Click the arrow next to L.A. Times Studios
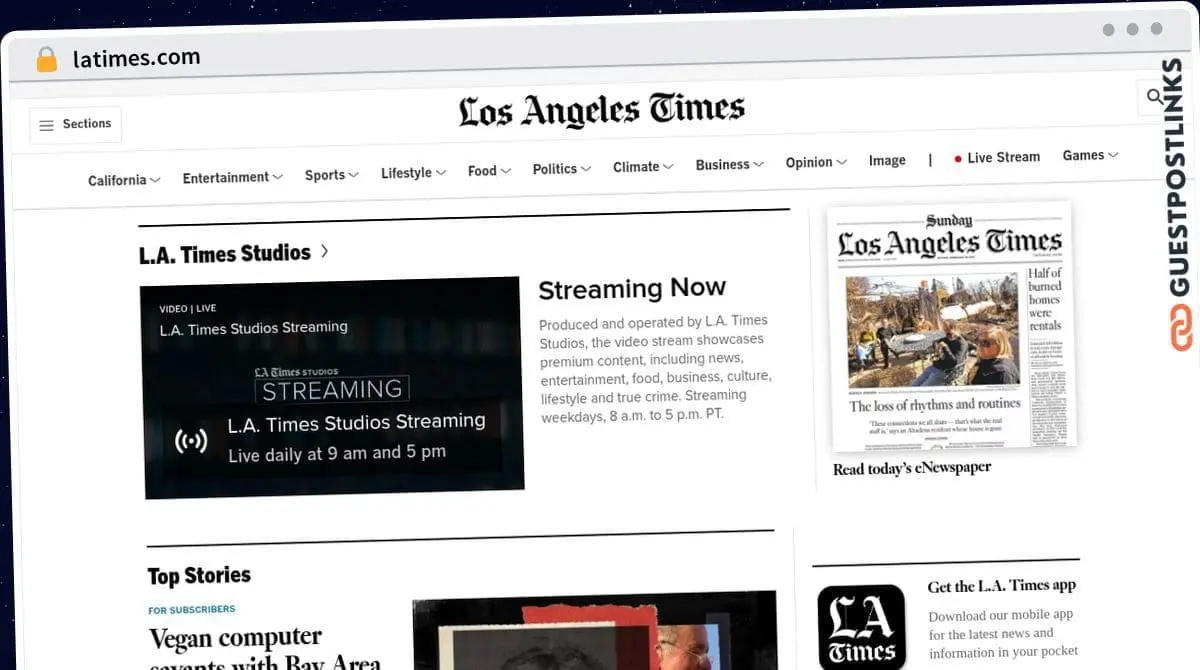The width and height of the screenshot is (1200, 670). point(324,252)
